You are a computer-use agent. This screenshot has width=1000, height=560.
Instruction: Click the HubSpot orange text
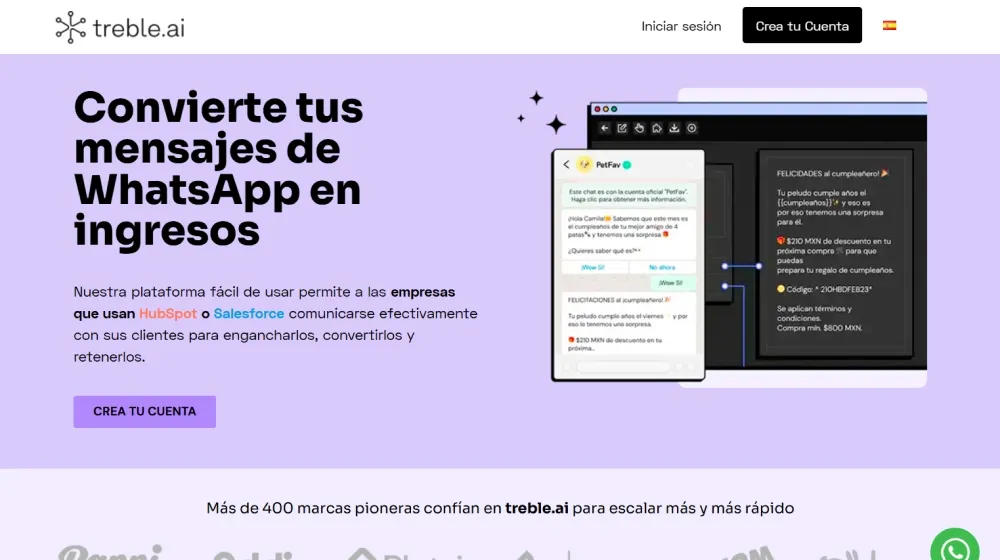pos(168,313)
